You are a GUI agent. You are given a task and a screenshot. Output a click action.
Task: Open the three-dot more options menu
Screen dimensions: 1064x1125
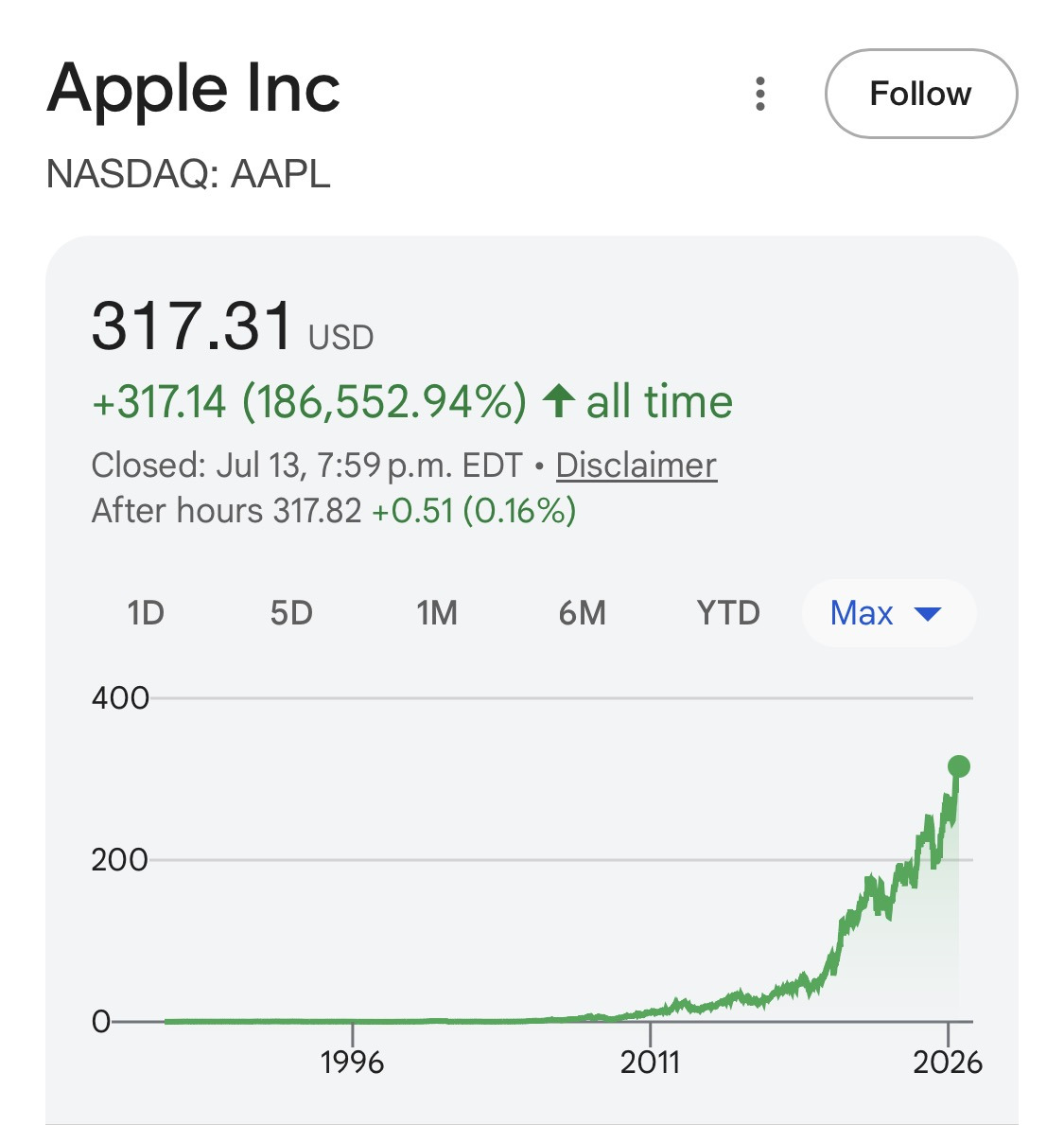tap(760, 94)
